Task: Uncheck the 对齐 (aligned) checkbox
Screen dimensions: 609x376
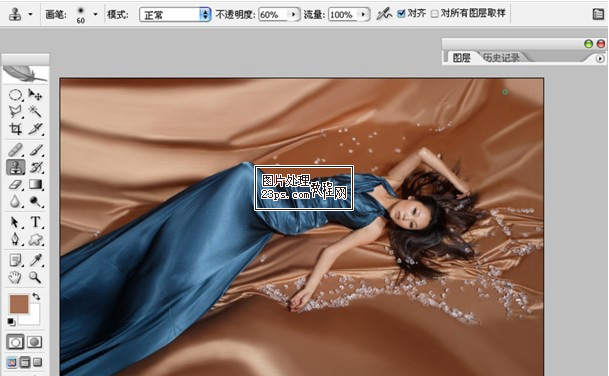Action: pyautogui.click(x=401, y=14)
